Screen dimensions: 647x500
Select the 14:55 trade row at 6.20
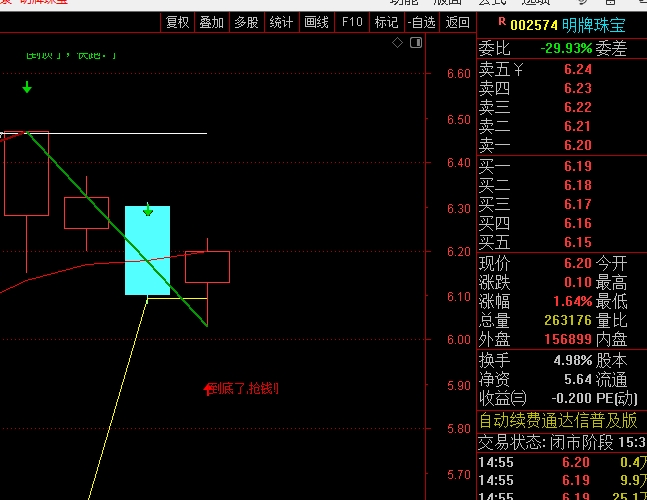point(562,462)
